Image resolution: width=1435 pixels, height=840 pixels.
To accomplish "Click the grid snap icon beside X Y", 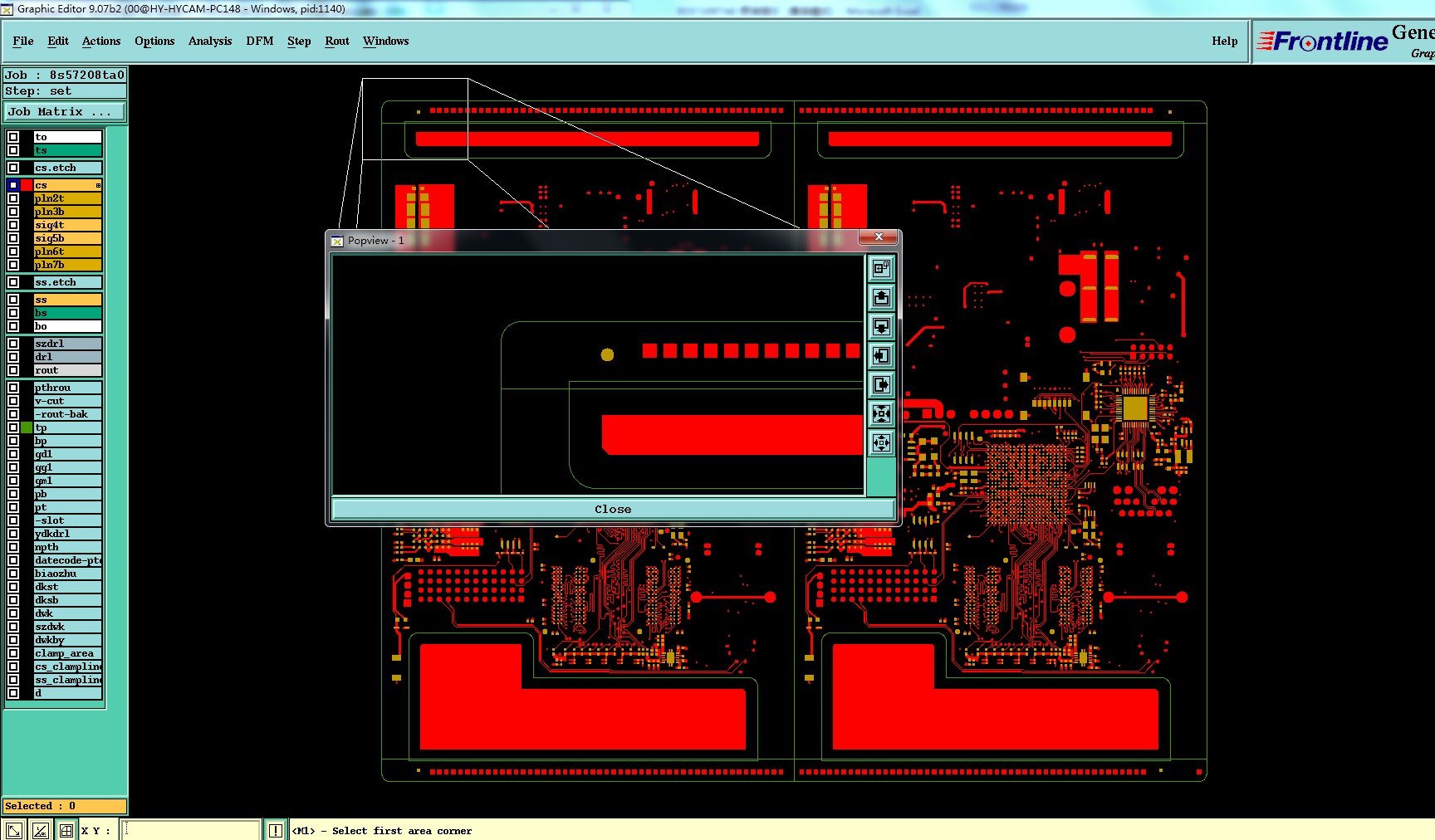I will (66, 830).
